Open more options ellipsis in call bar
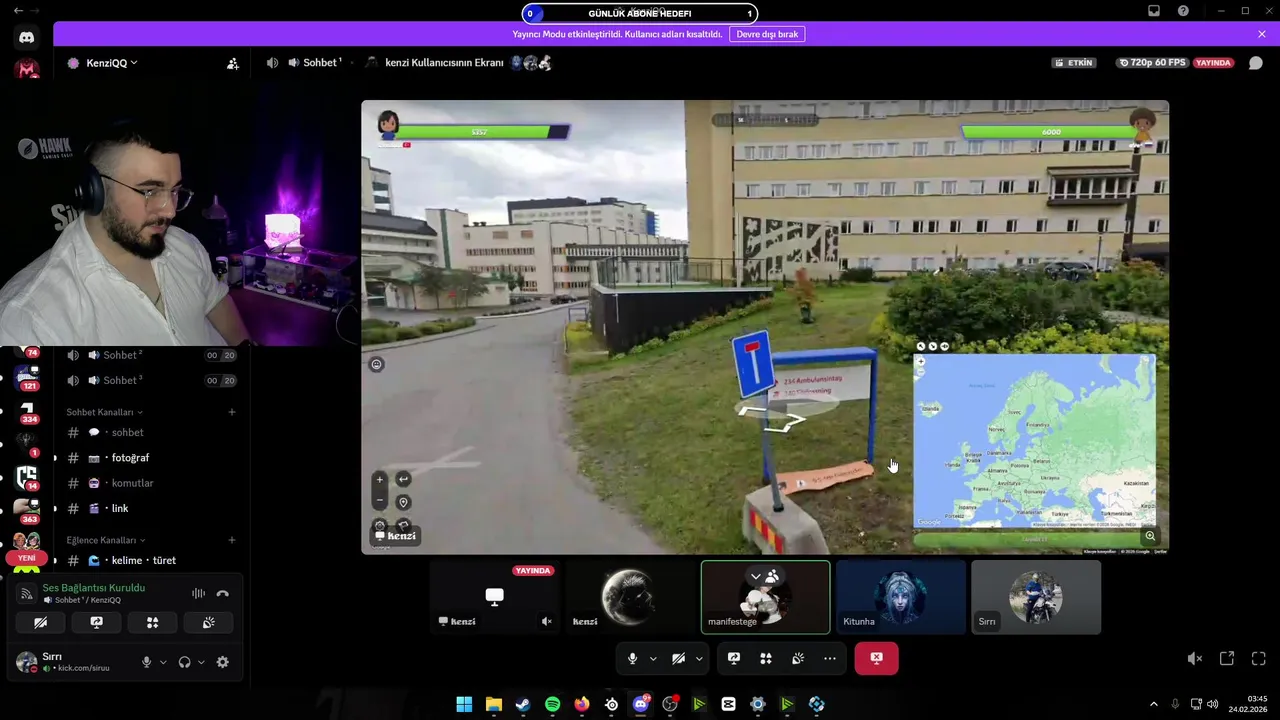 tap(829, 658)
